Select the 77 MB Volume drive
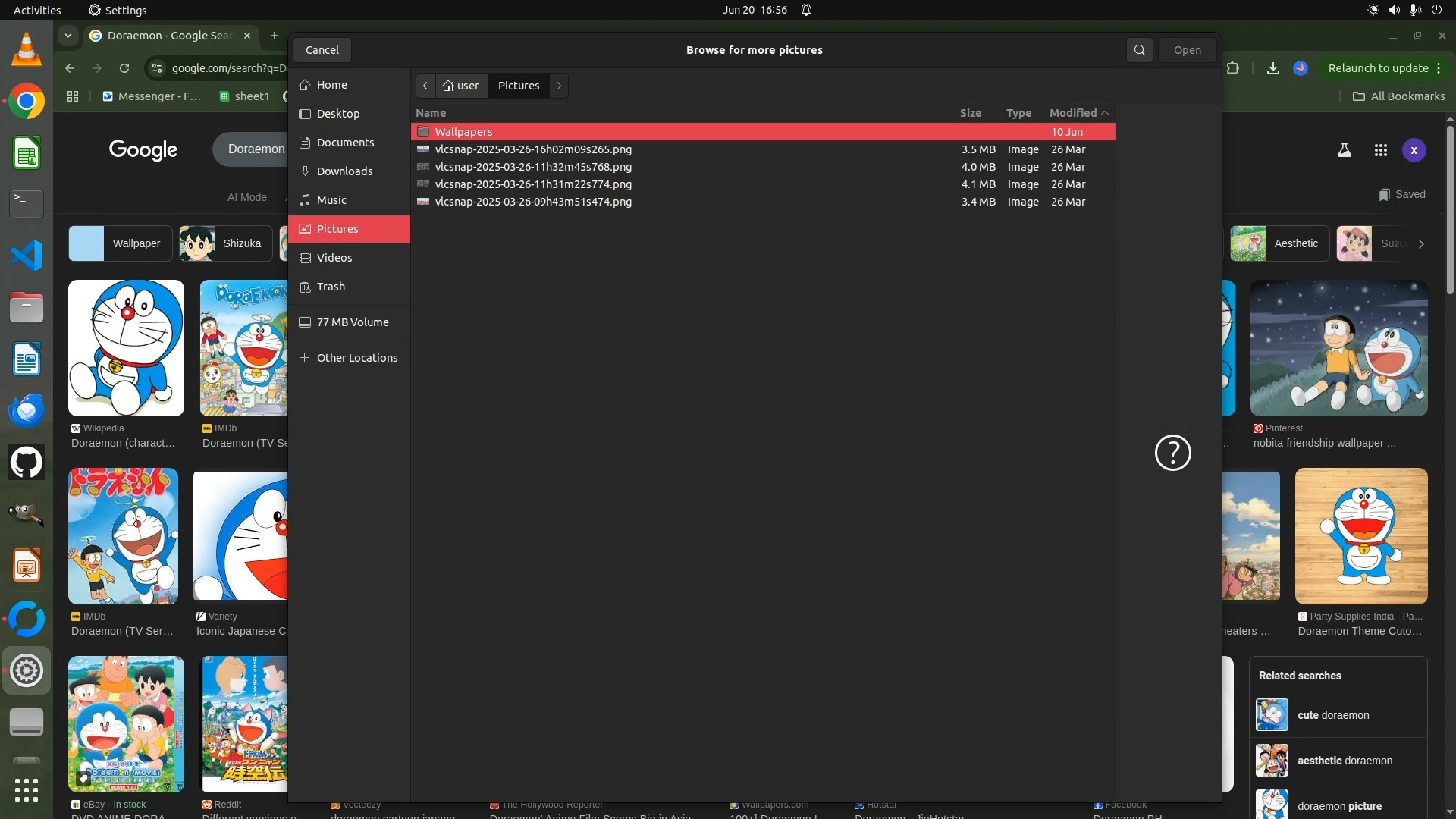This screenshot has height=819, width=1456. coord(353,322)
